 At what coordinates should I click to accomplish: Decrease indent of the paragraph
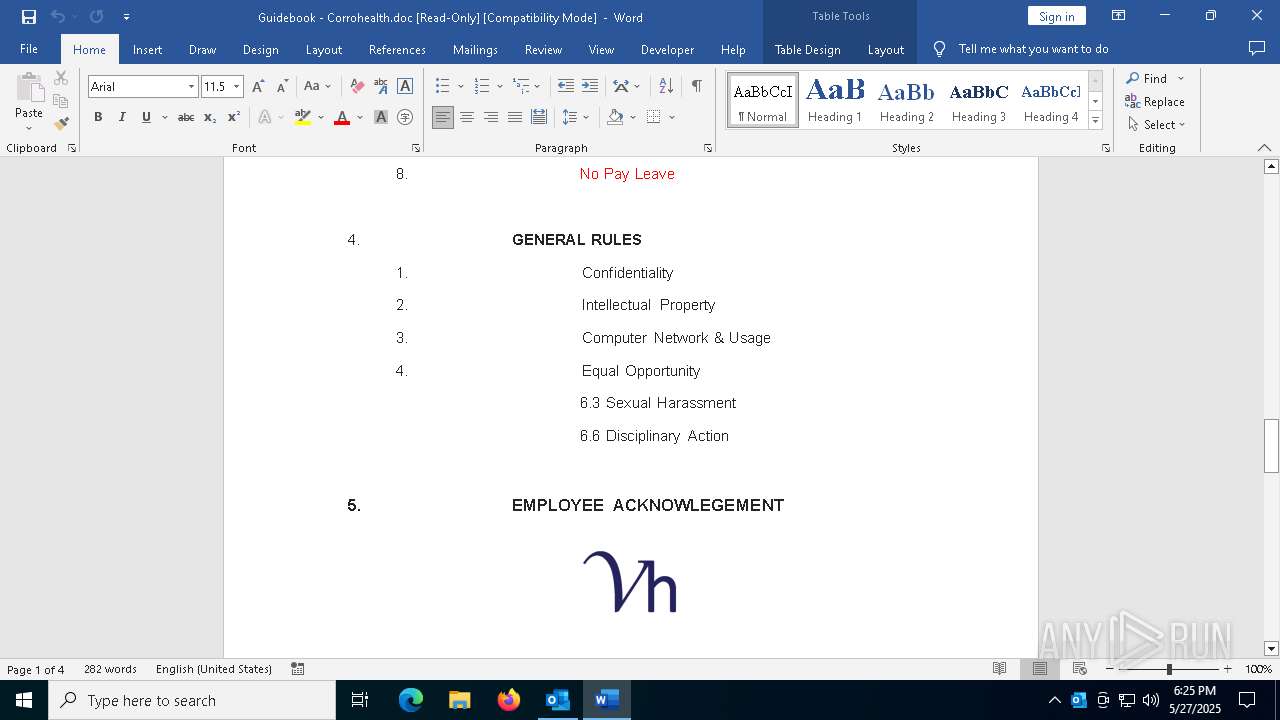coord(566,86)
